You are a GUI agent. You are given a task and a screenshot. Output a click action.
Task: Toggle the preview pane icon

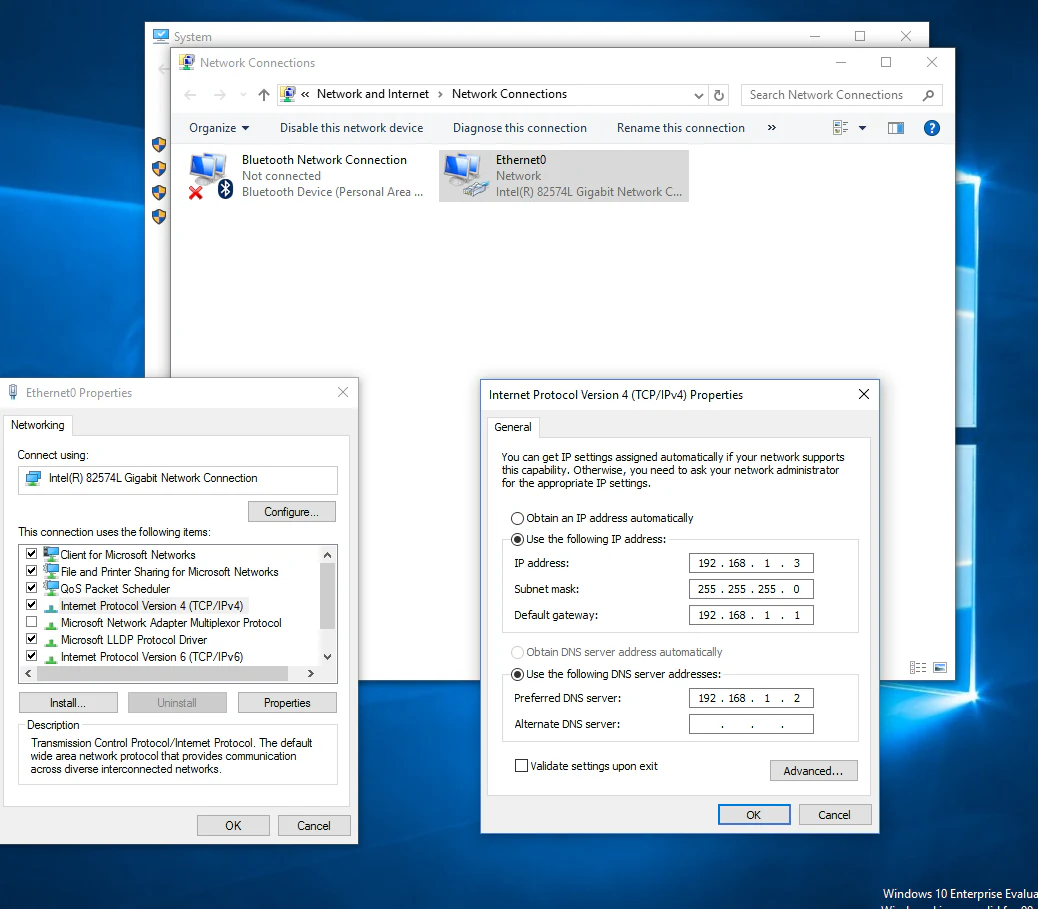(x=896, y=128)
